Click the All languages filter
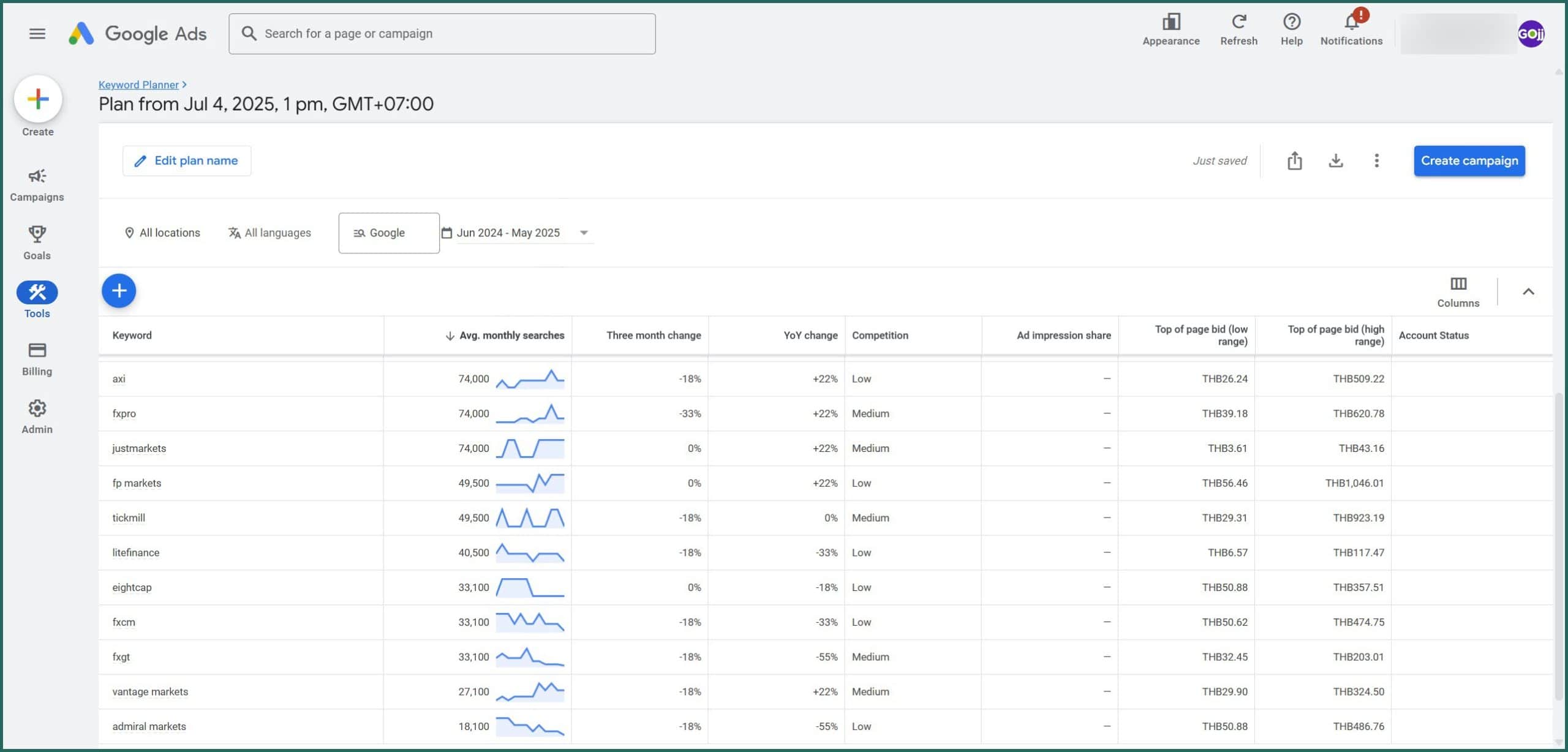The image size is (1568, 752). pos(269,233)
